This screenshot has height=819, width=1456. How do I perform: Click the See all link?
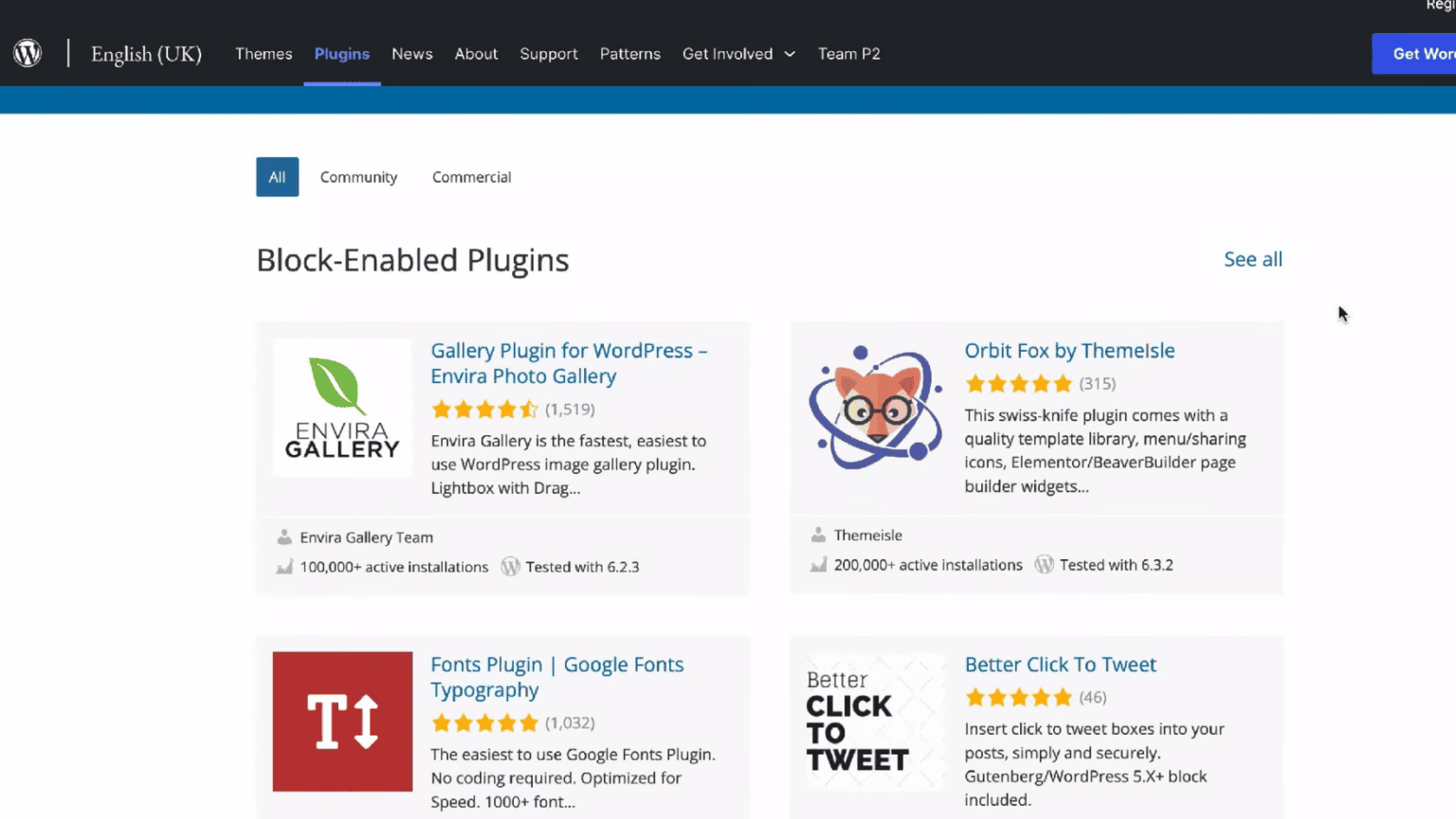point(1252,260)
